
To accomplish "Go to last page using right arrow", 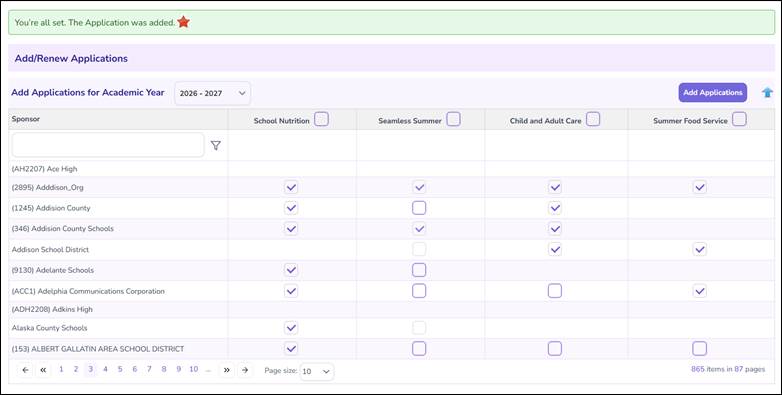I will point(244,370).
